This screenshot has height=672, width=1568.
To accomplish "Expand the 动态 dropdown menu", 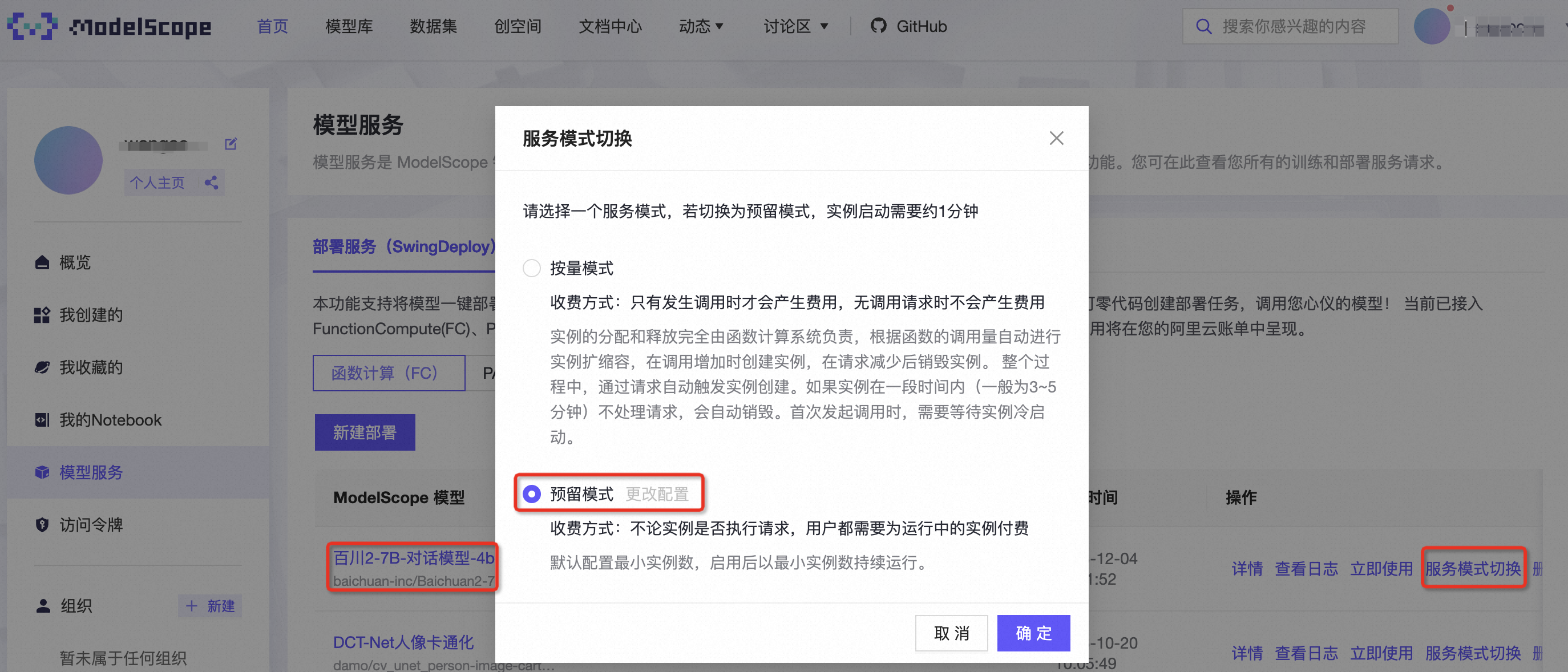I will [x=701, y=26].
